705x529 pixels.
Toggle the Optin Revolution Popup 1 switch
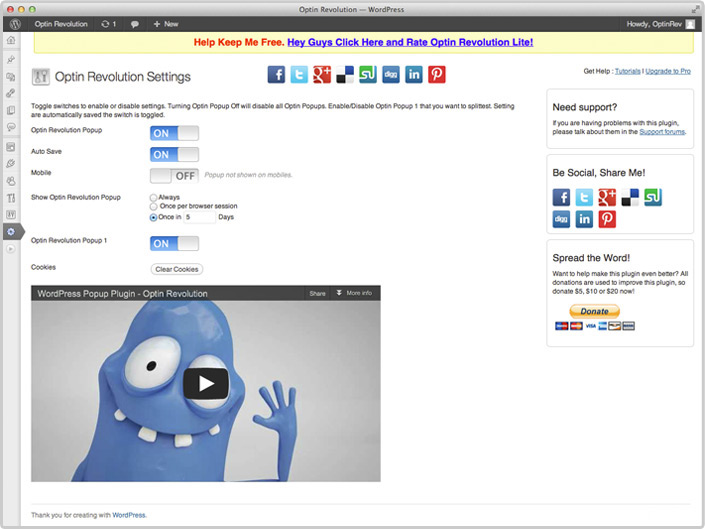click(x=174, y=244)
